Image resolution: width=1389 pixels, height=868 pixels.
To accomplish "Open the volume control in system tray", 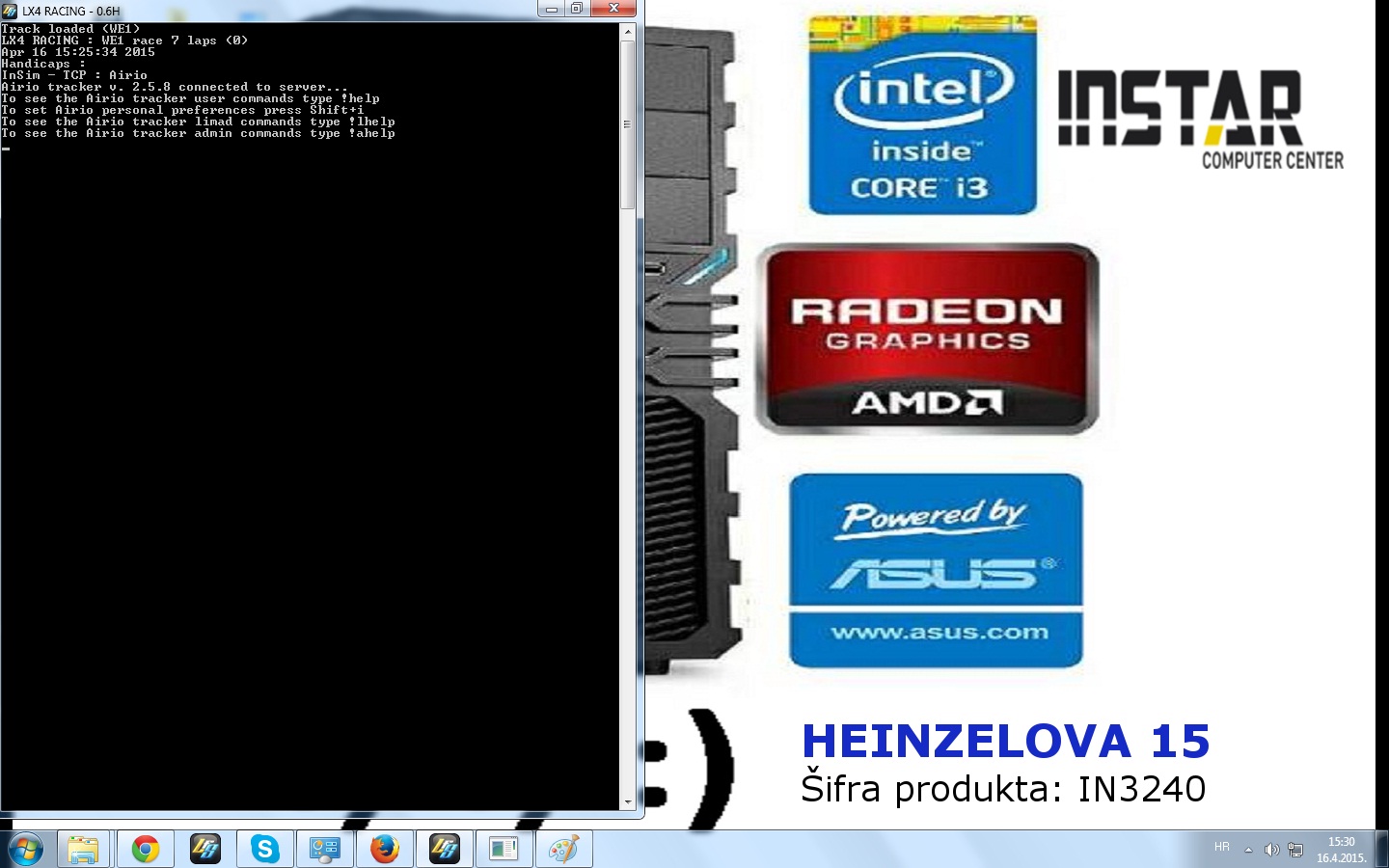I will pos(1271,850).
